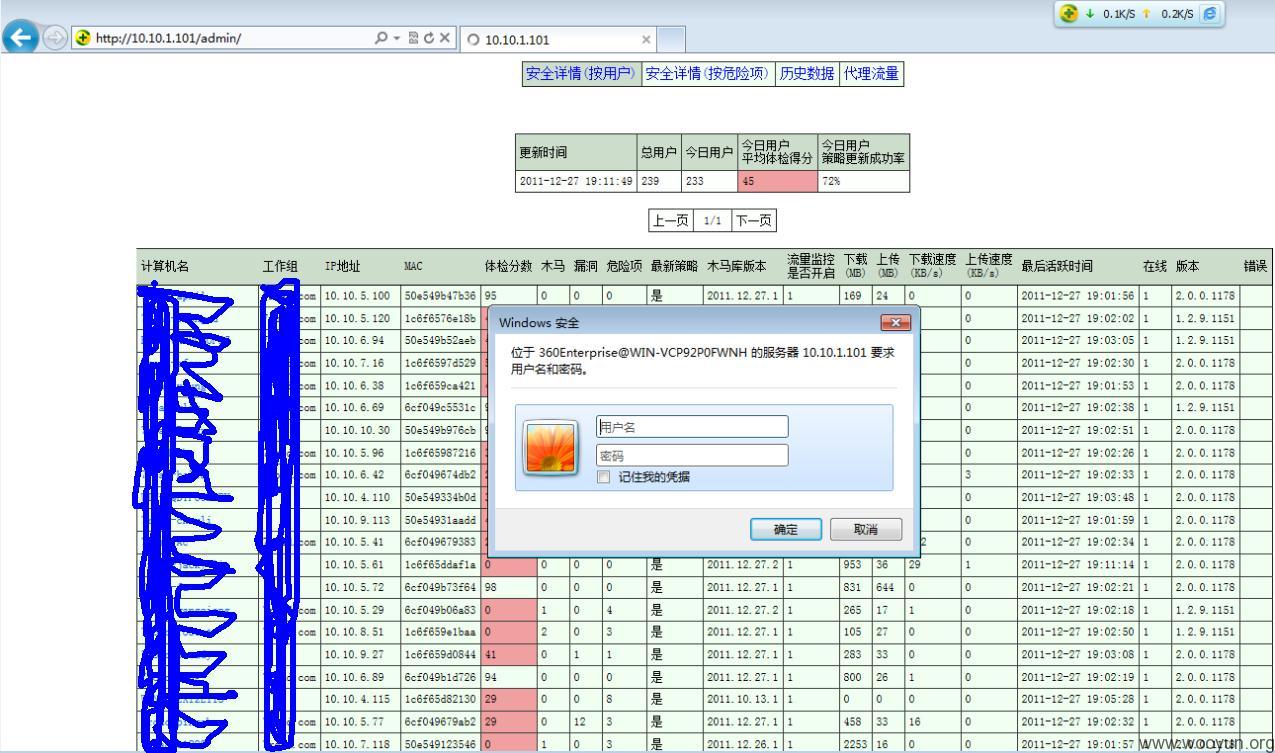Click IP address cell 10.10.9.113
This screenshot has height=753, width=1275.
pos(360,519)
